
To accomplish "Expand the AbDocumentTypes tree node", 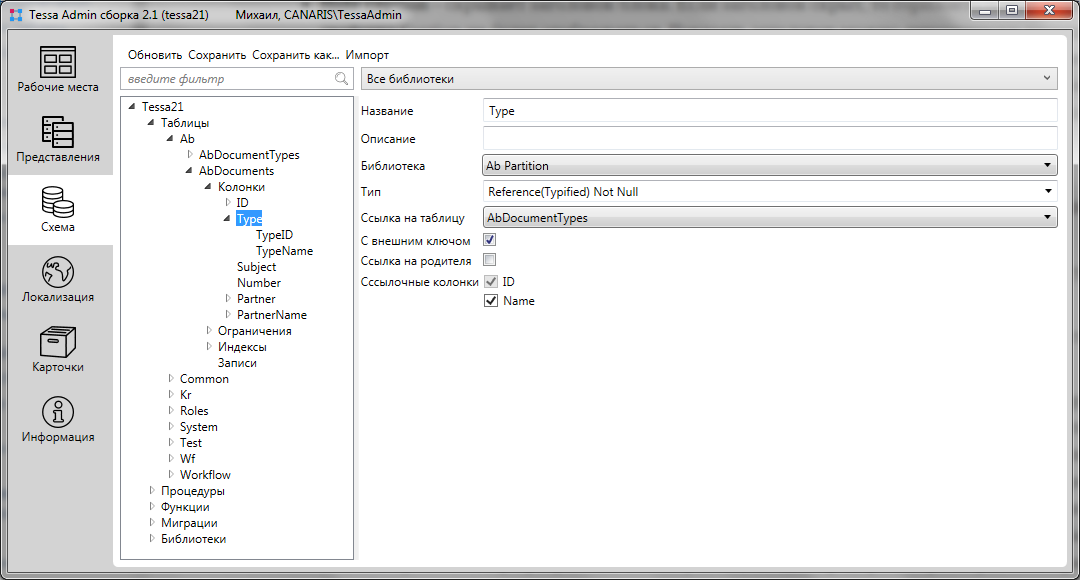I will point(190,155).
